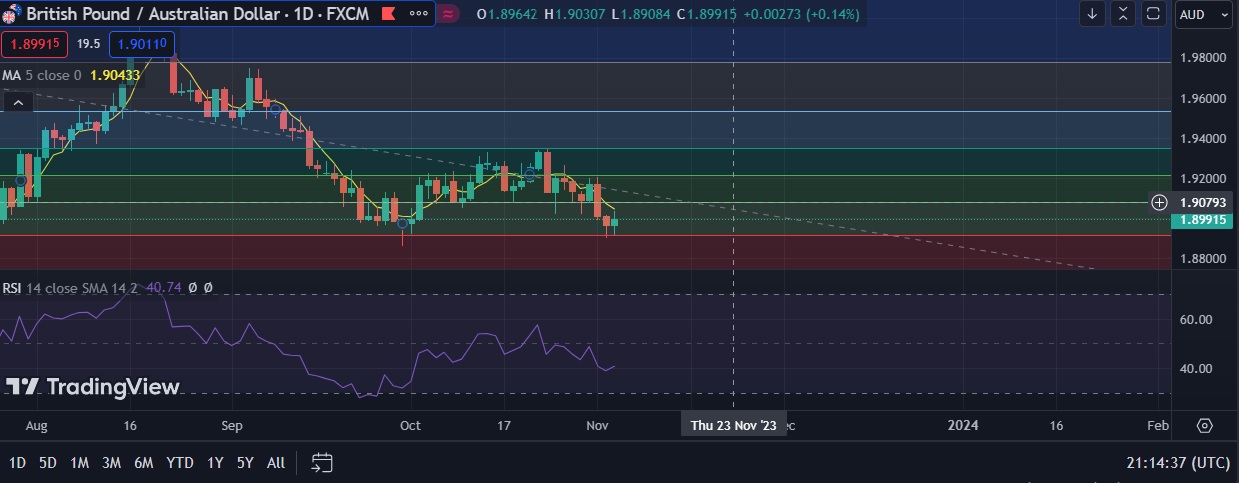Click the Thu 23 Nov '23 date label
The width and height of the screenshot is (1239, 483).
click(734, 425)
